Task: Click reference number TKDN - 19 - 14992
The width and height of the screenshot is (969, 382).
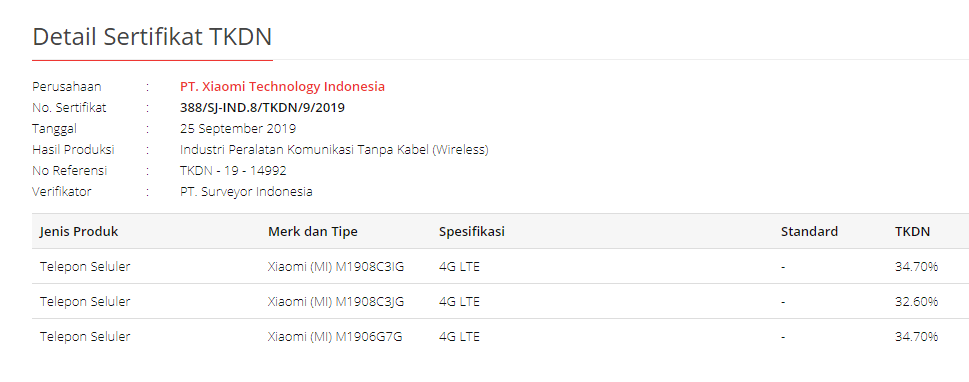Action: pos(233,171)
